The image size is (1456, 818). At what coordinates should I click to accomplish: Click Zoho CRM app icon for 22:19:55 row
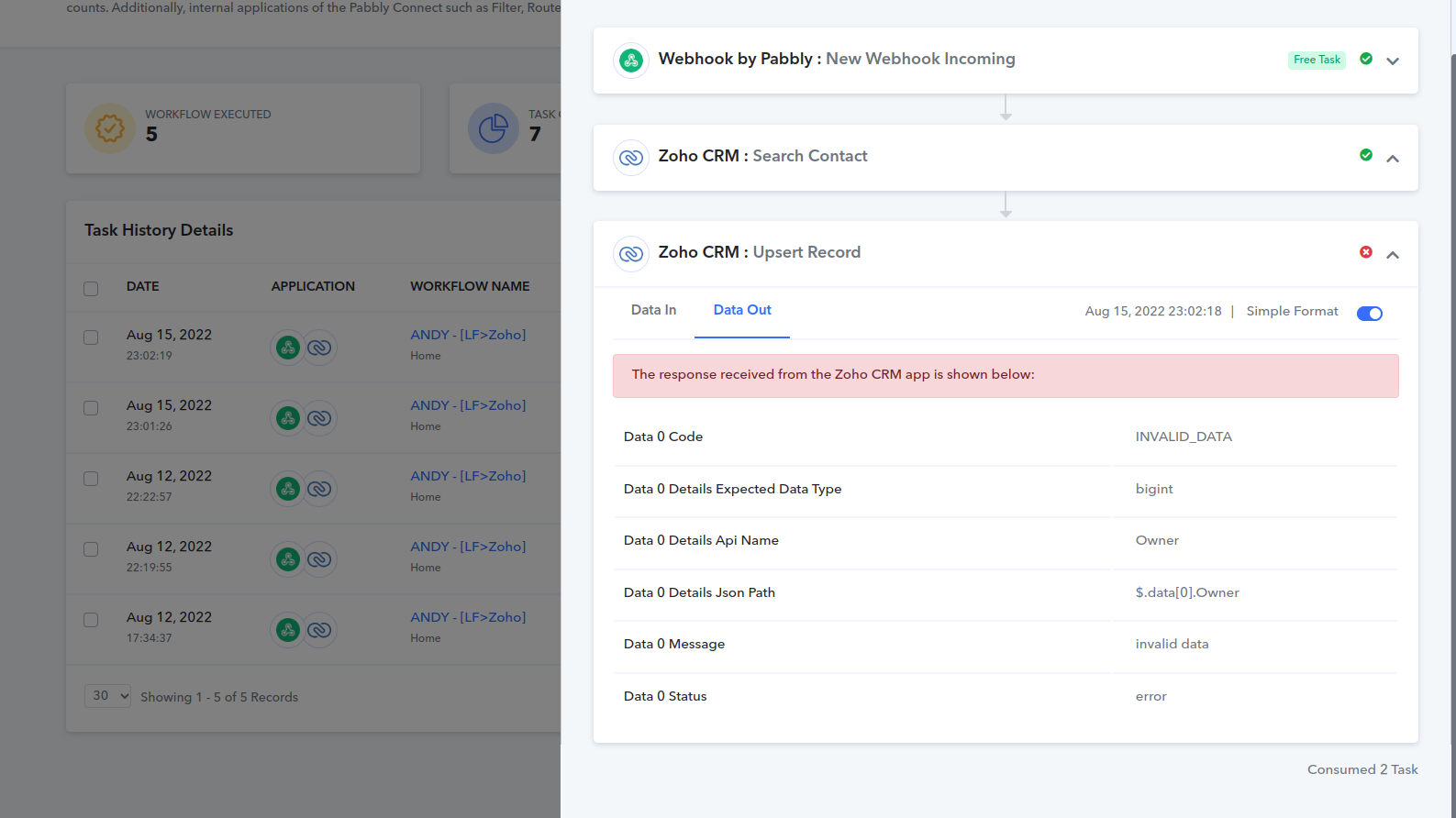point(319,559)
